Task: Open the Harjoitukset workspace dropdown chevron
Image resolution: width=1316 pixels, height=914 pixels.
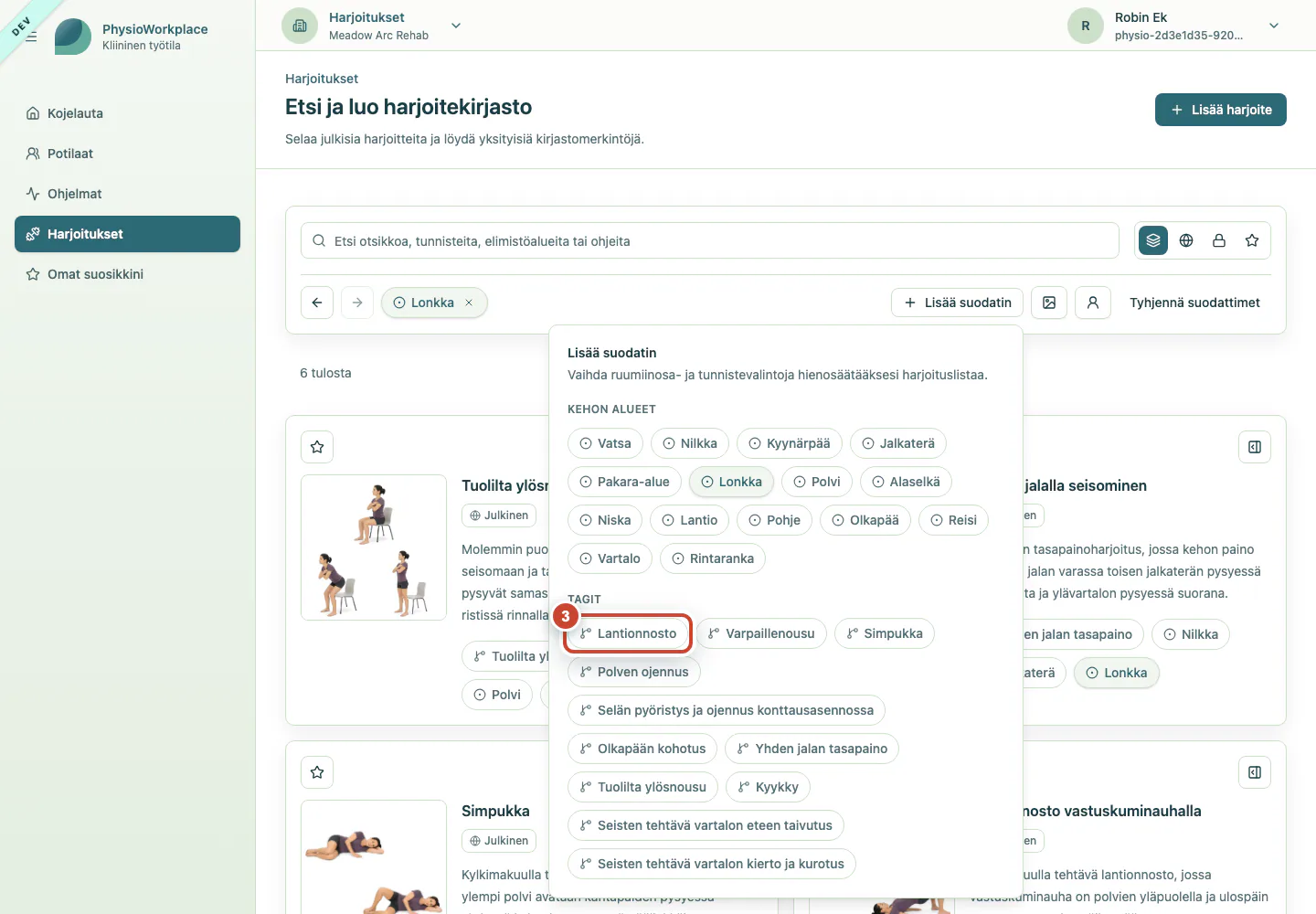Action: pyautogui.click(x=456, y=26)
